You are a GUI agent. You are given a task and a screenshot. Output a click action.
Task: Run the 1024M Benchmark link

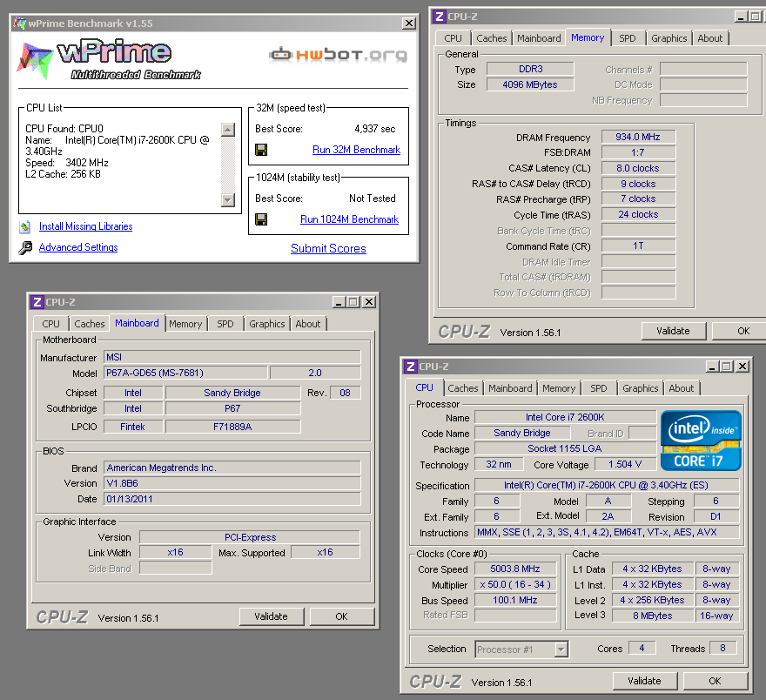coord(349,219)
